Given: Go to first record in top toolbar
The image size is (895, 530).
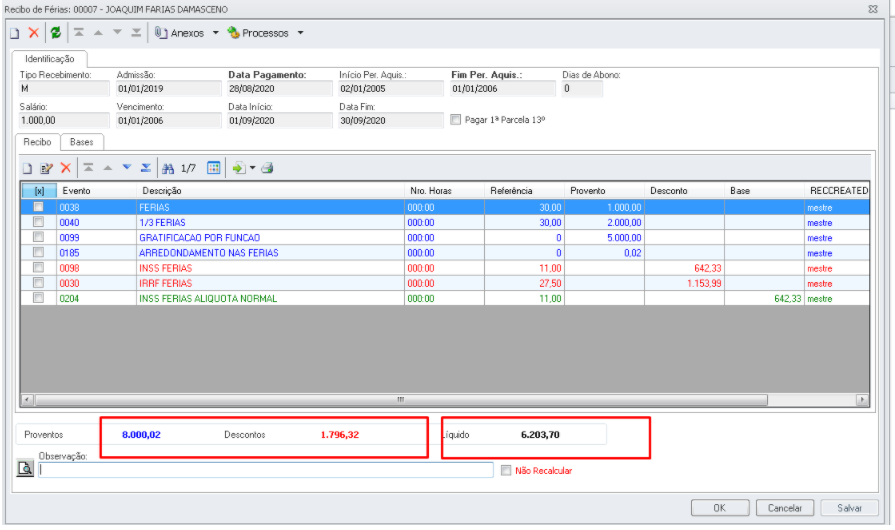Looking at the screenshot, I should coord(79,33).
